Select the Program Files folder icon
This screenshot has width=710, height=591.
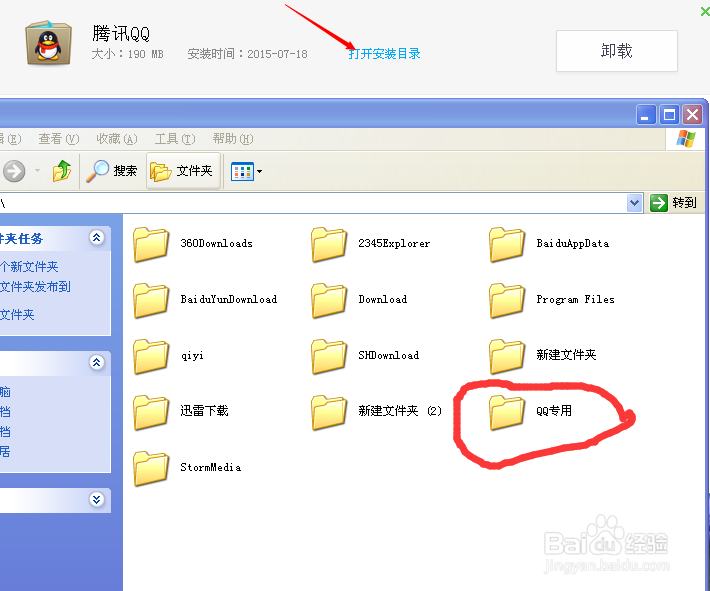[507, 300]
